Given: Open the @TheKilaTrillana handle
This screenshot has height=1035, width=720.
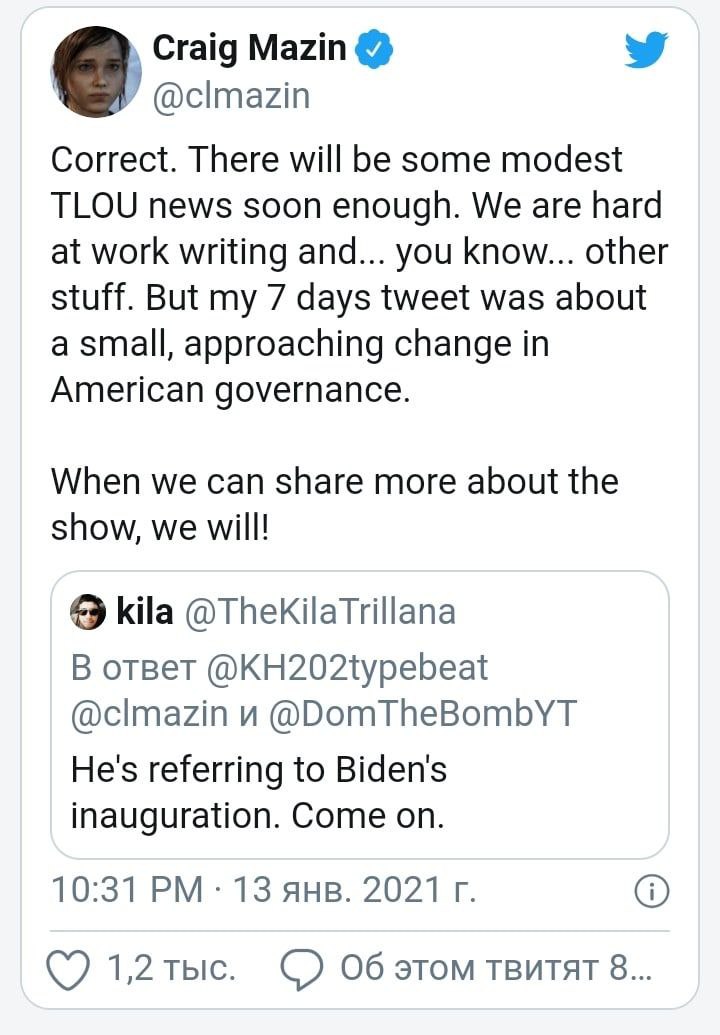Looking at the screenshot, I should (x=321, y=612).
